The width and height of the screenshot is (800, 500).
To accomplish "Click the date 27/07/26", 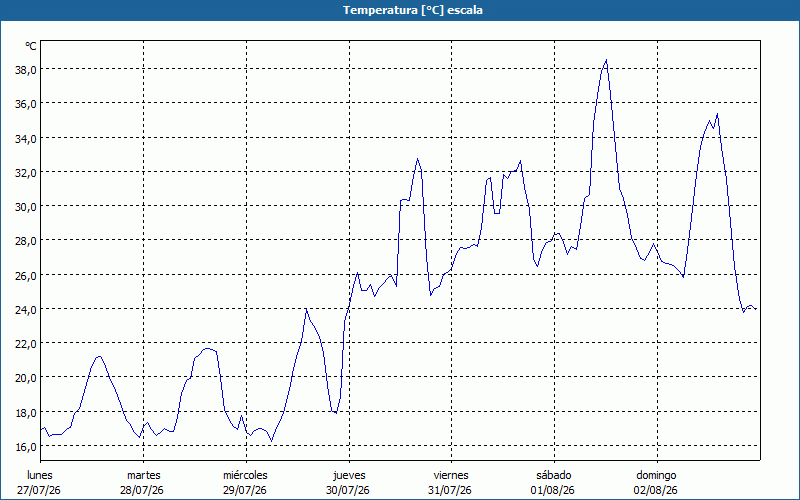I will (39, 490).
